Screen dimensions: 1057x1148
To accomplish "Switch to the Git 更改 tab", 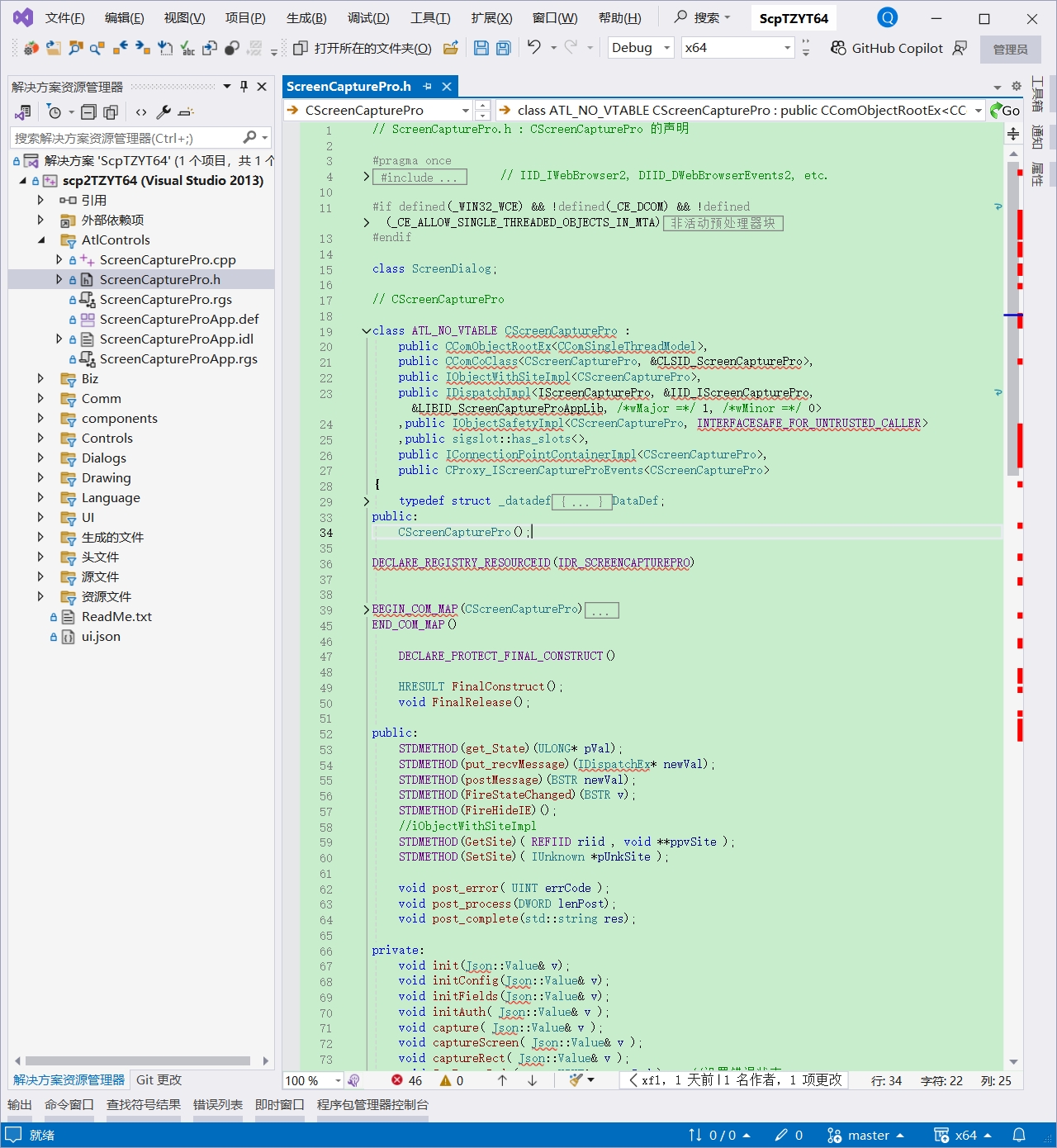I will click(159, 1080).
